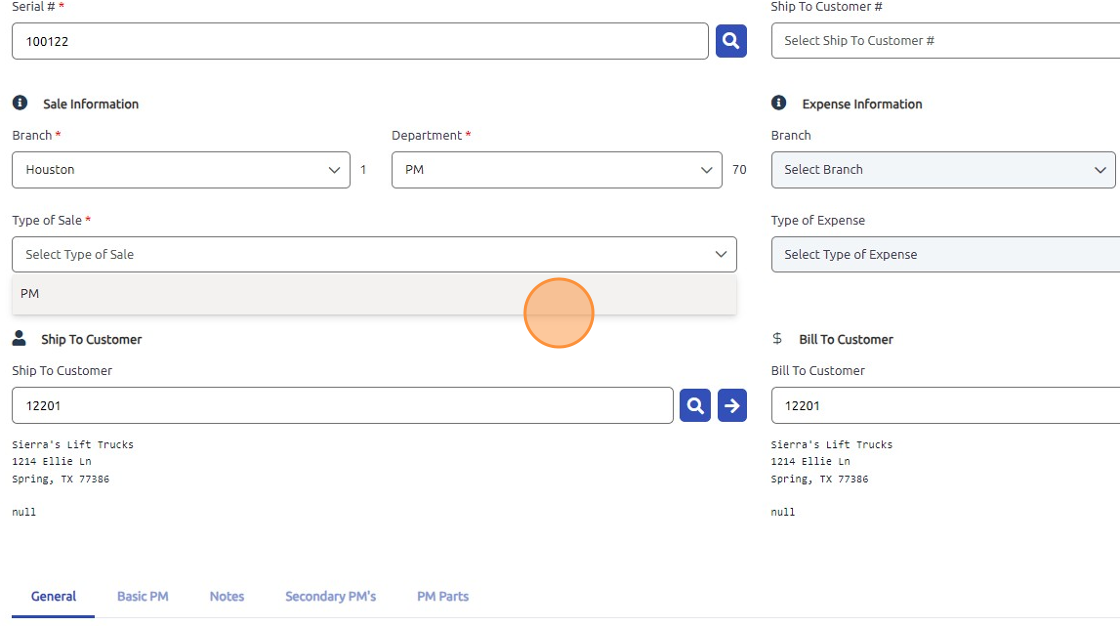1120x626 pixels.
Task: Click the Sale Information heading text
Action: [91, 104]
